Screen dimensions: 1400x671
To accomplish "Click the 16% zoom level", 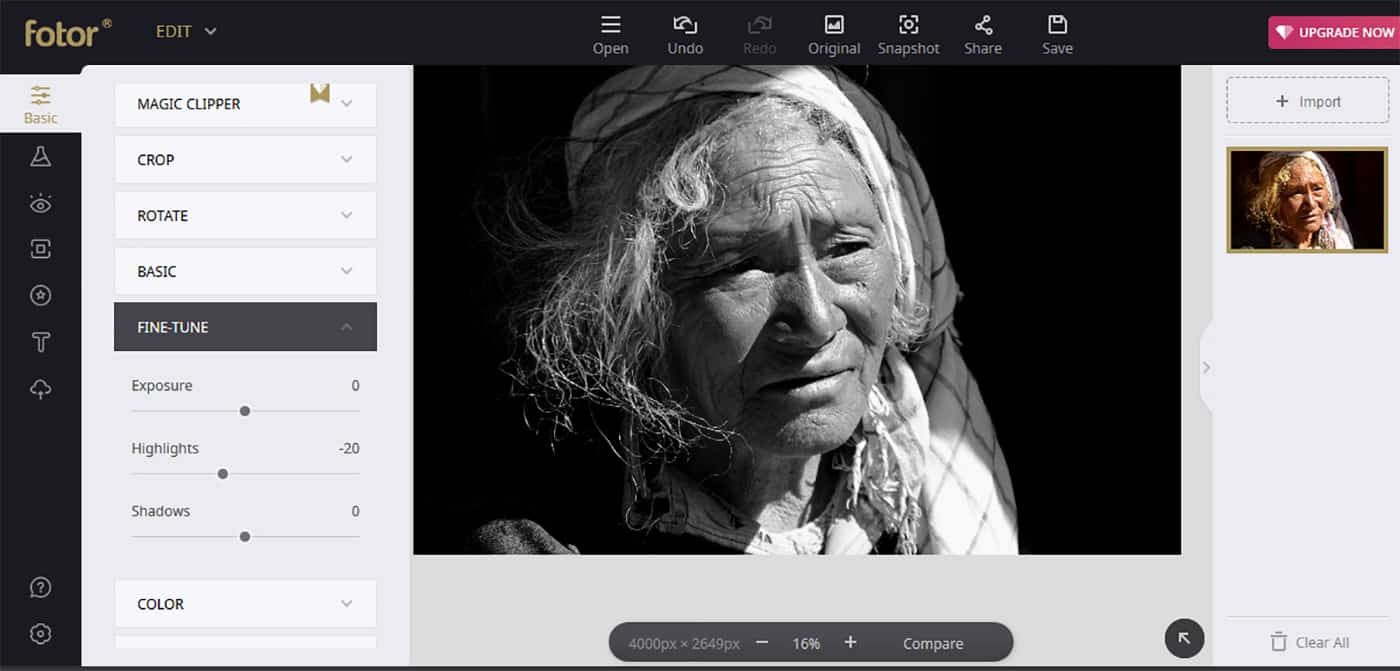I will tap(806, 644).
